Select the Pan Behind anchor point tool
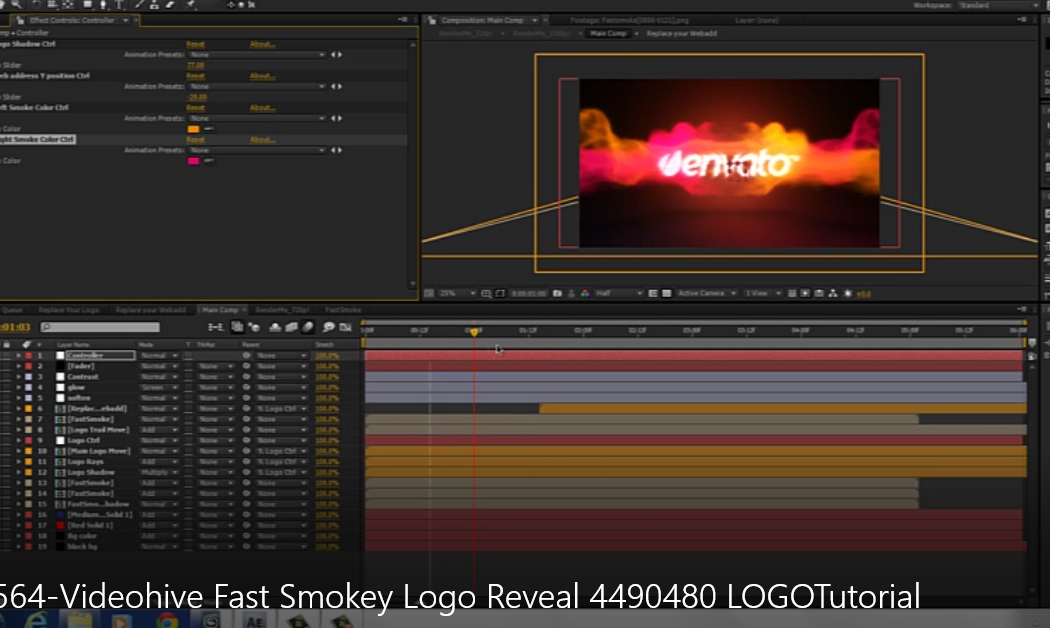Viewport: 1050px width, 628px height. (x=68, y=5)
